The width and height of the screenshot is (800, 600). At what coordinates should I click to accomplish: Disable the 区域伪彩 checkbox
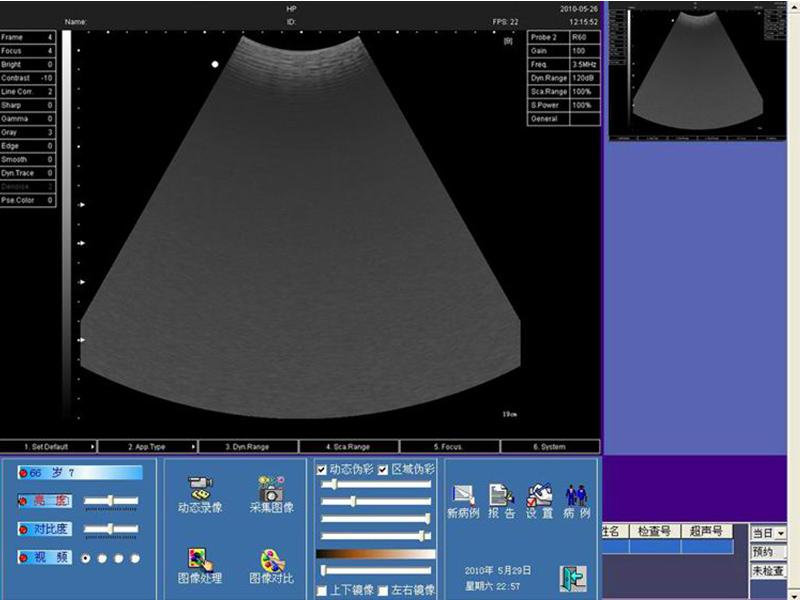coord(383,470)
